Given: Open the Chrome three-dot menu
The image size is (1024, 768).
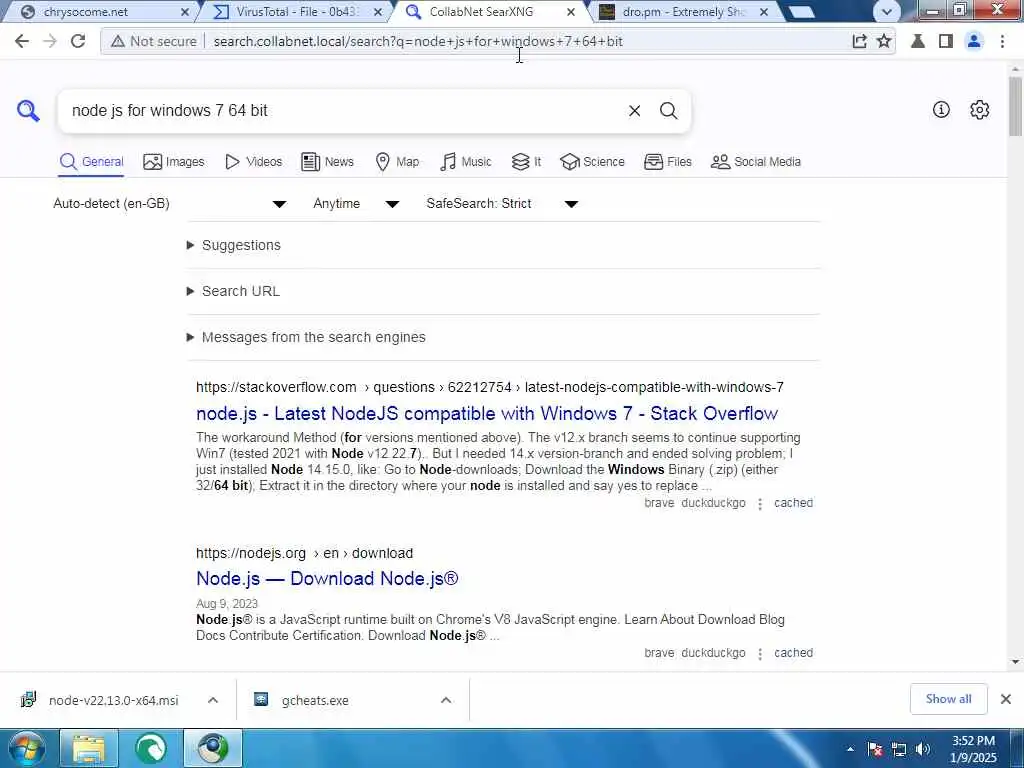Looking at the screenshot, I should [1002, 41].
